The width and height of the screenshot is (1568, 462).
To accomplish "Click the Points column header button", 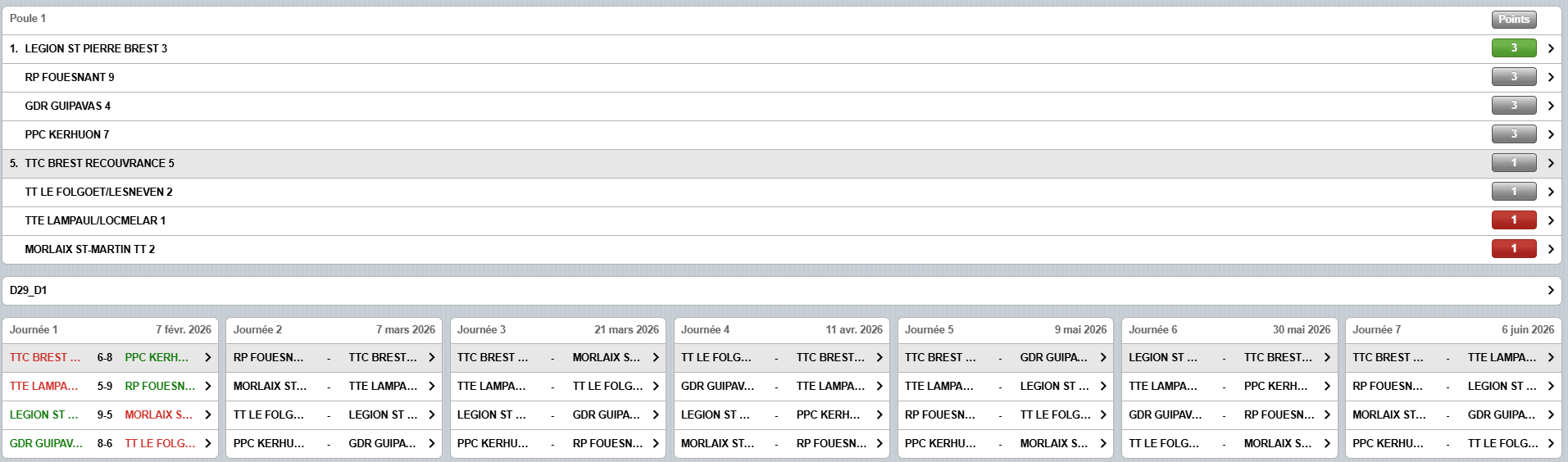I will (x=1513, y=19).
